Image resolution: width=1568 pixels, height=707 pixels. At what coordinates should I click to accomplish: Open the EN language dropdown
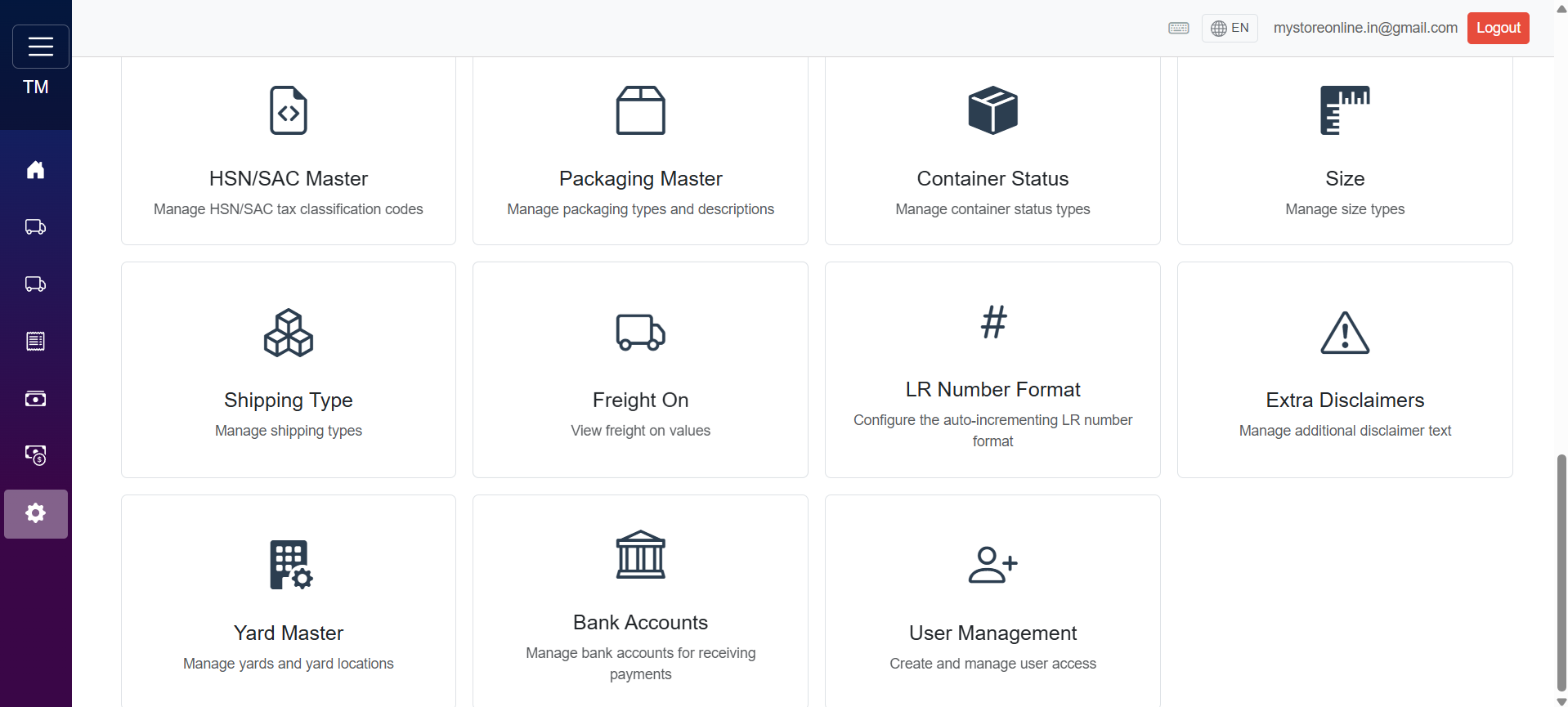pos(1229,28)
